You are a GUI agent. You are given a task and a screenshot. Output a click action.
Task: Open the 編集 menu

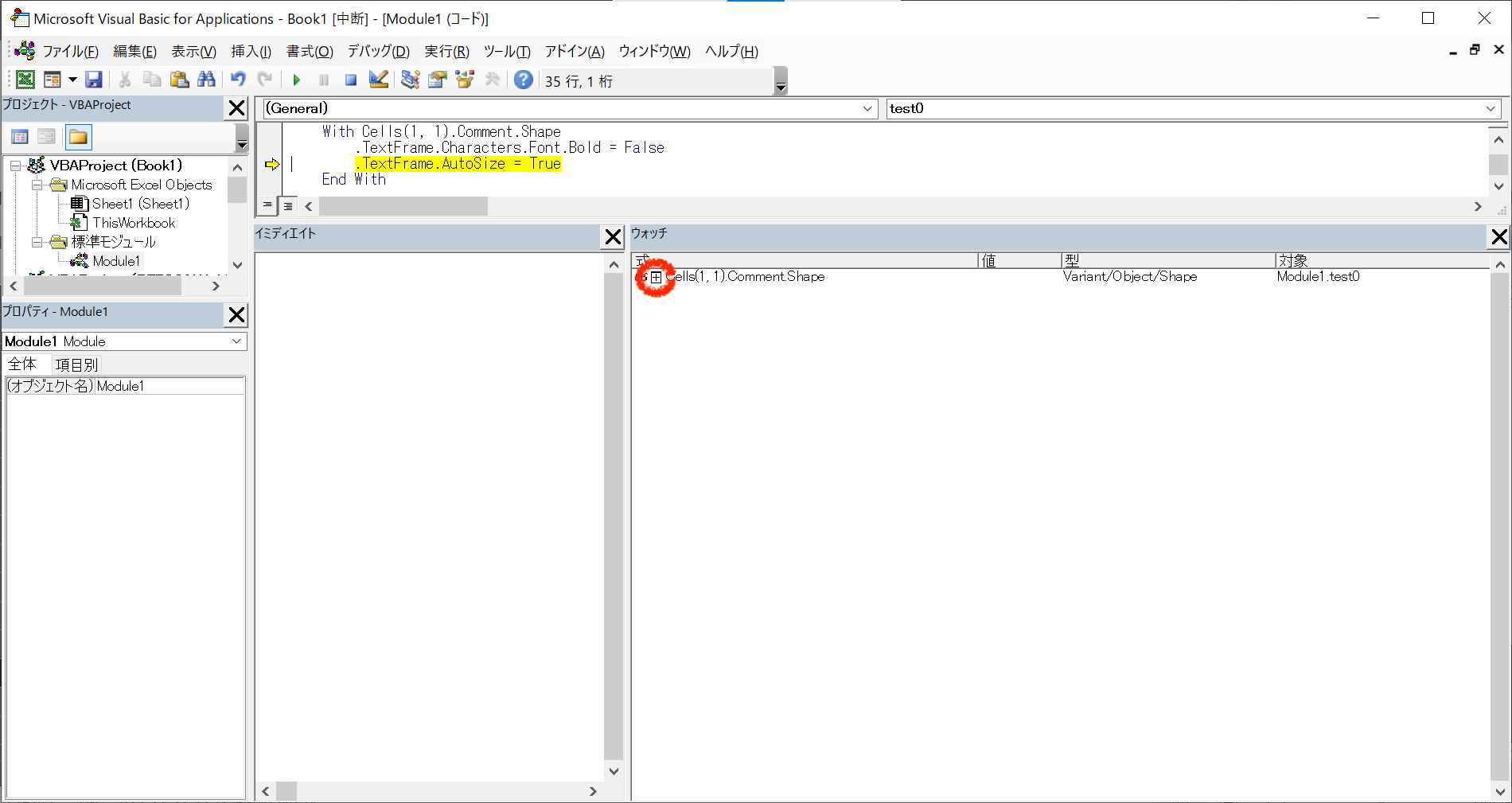[x=134, y=52]
